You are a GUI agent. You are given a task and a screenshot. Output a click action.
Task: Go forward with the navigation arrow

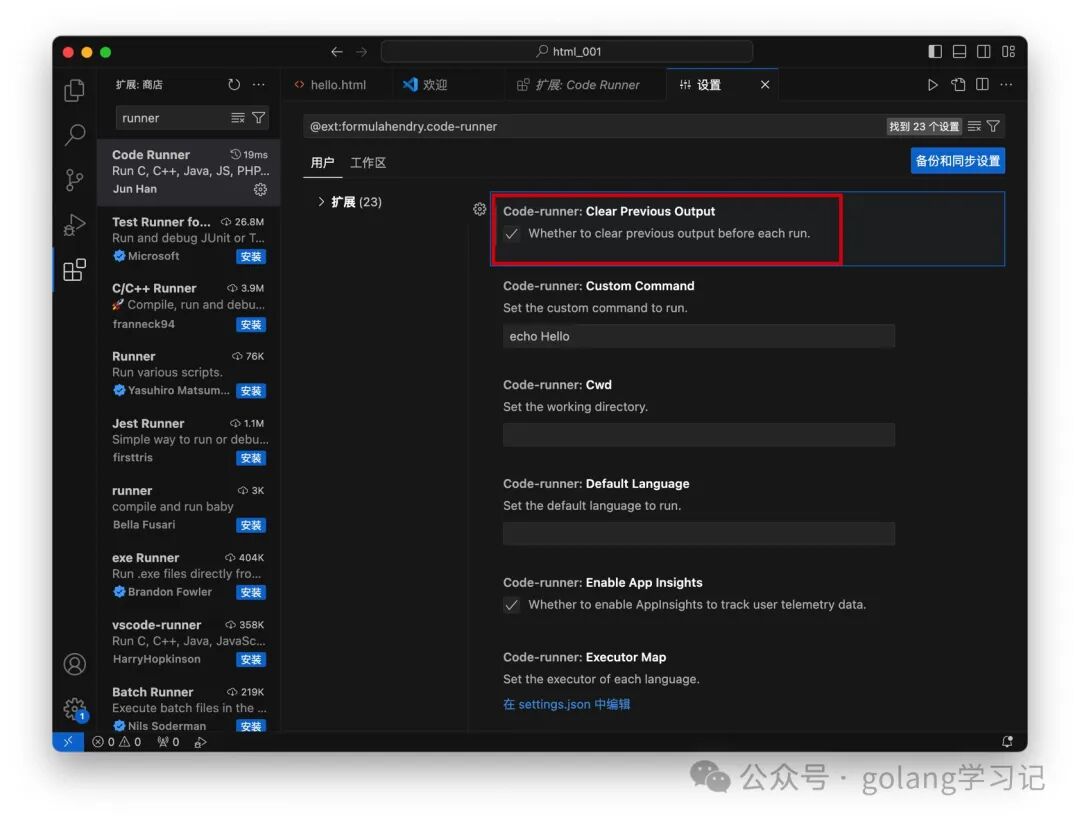(362, 52)
